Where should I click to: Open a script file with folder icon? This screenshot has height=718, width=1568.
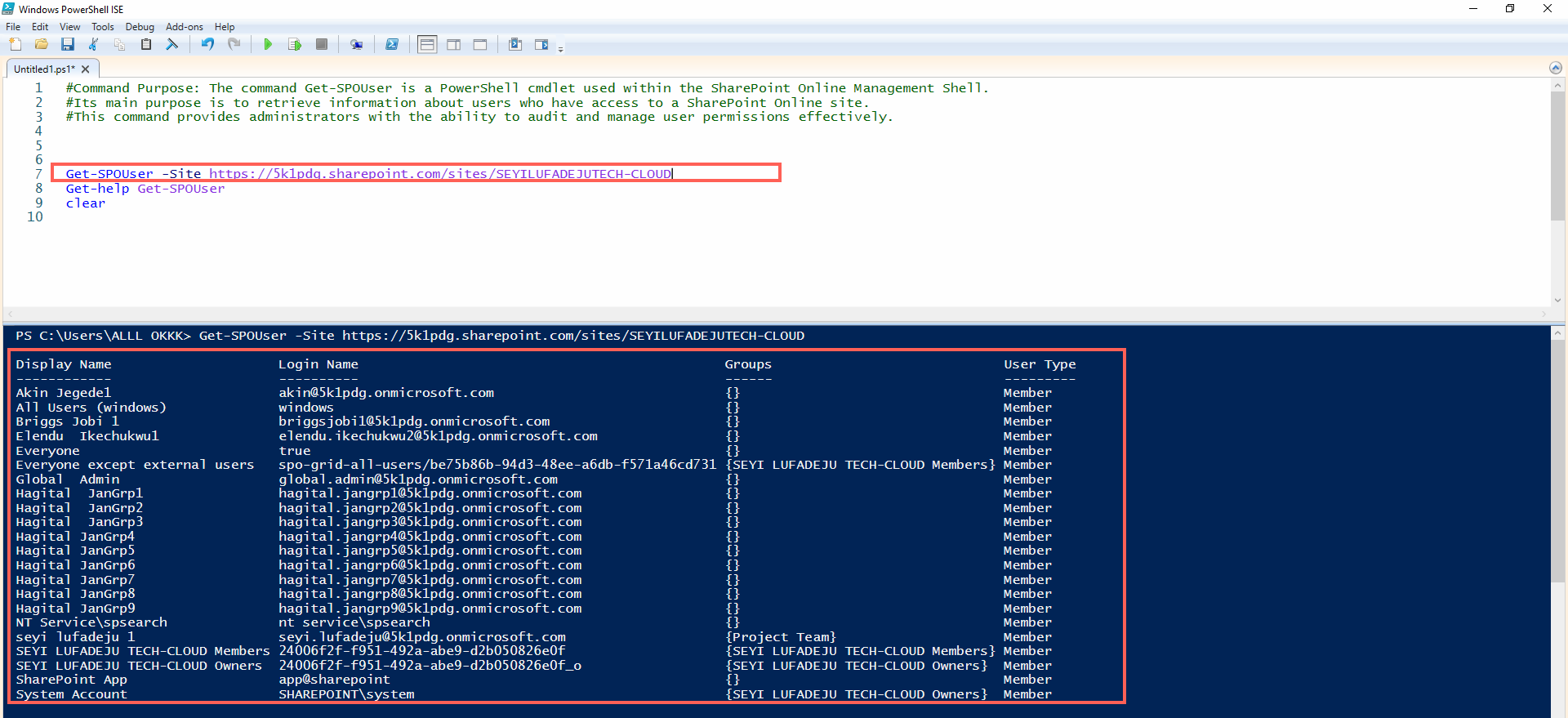click(42, 44)
